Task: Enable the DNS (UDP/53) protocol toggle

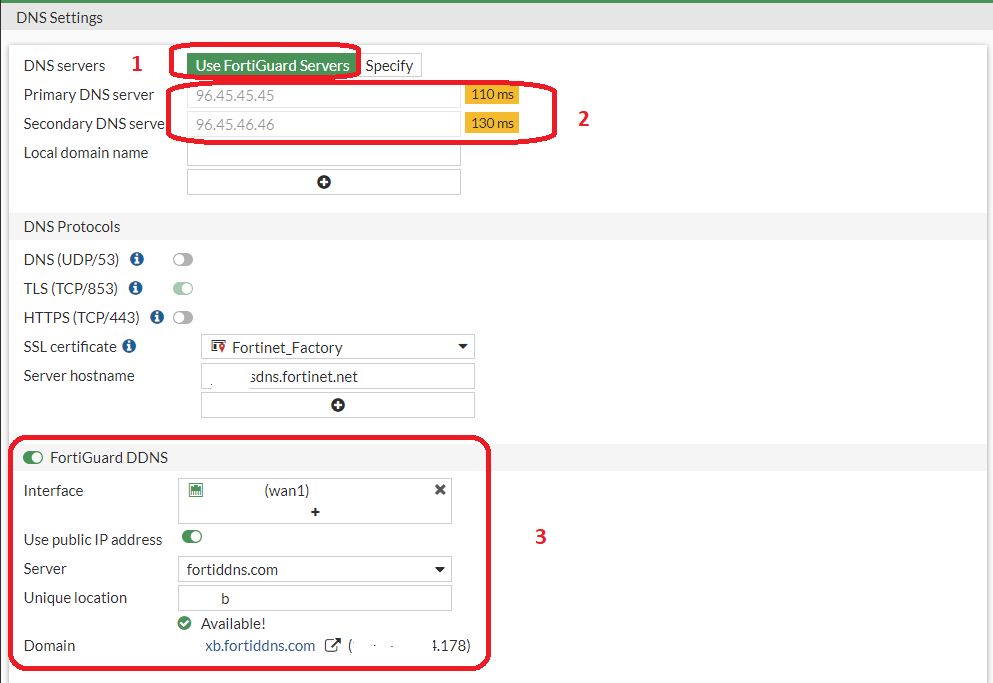Action: tap(183, 260)
